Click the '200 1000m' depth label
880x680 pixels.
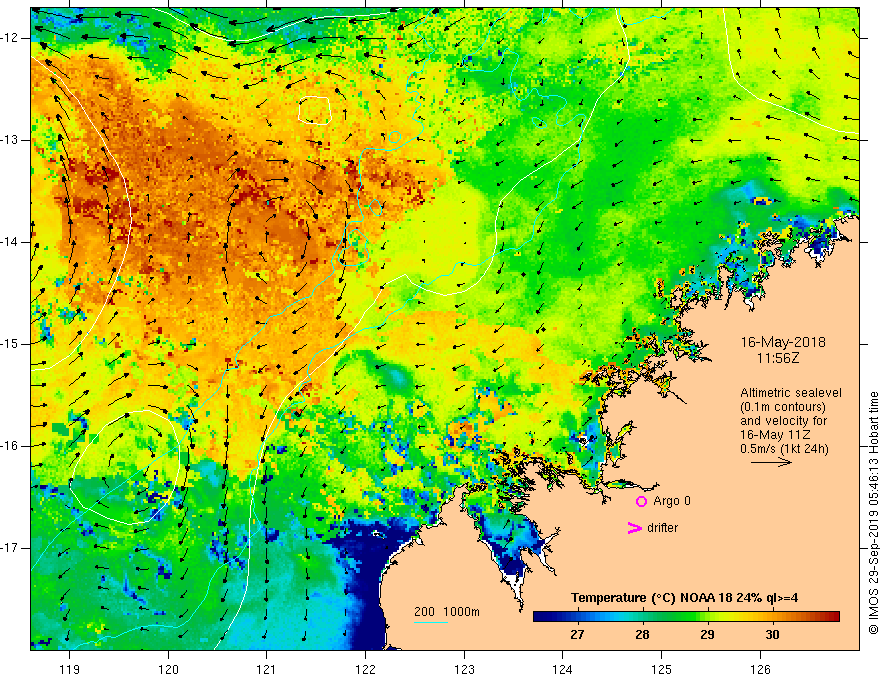click(447, 612)
